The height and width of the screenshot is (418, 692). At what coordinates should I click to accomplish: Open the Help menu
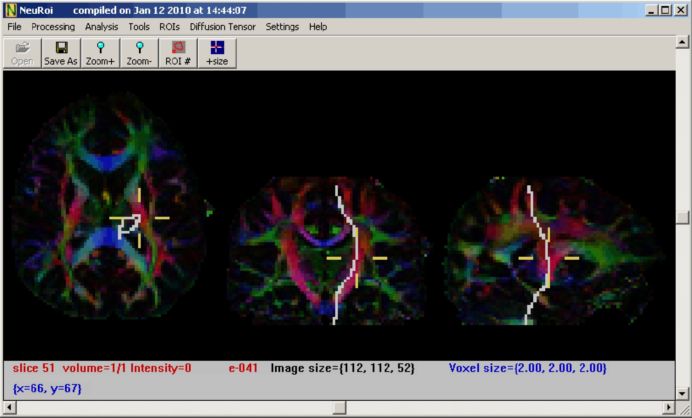pyautogui.click(x=317, y=26)
